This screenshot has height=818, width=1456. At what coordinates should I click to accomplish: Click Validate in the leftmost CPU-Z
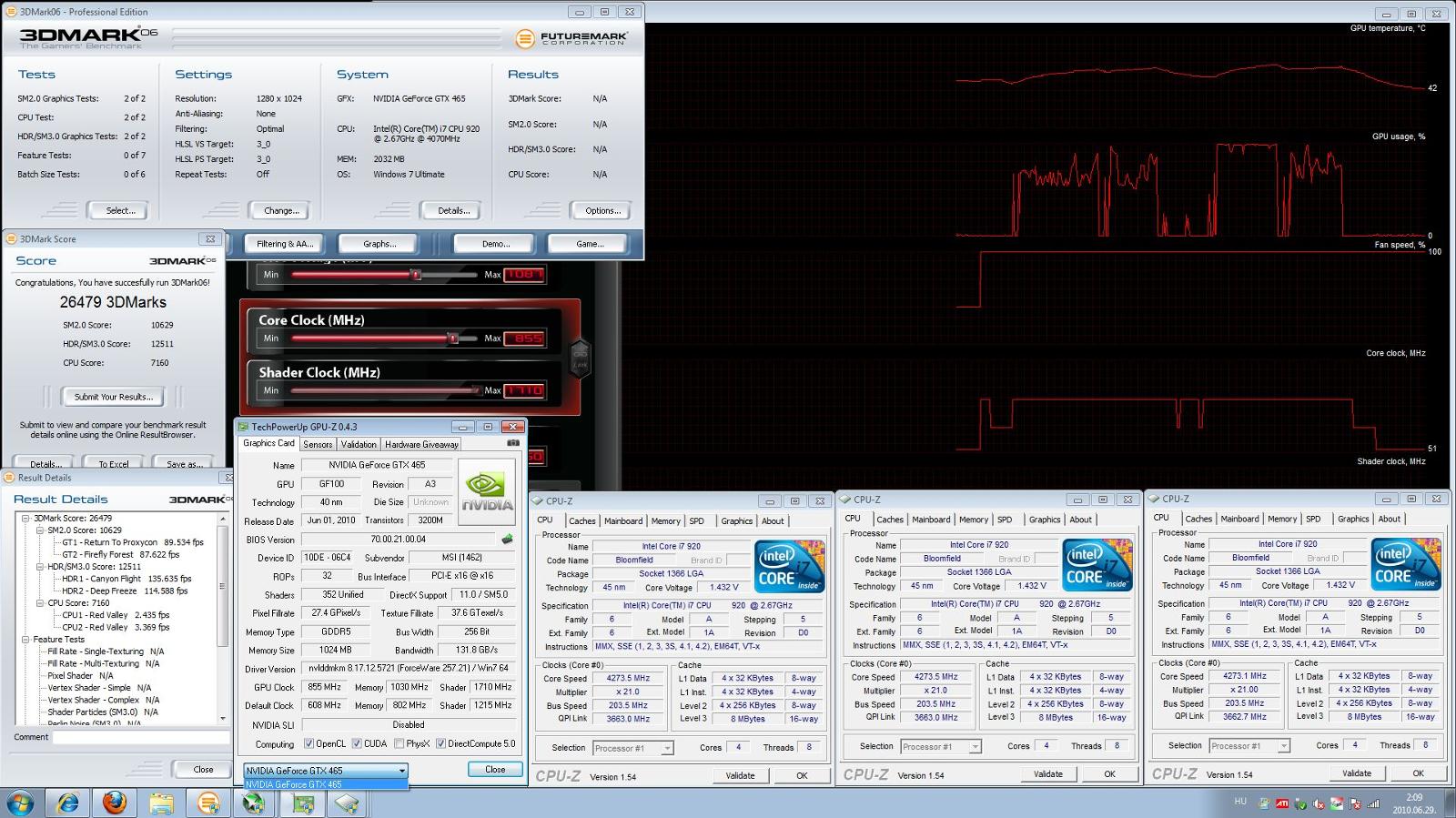740,775
